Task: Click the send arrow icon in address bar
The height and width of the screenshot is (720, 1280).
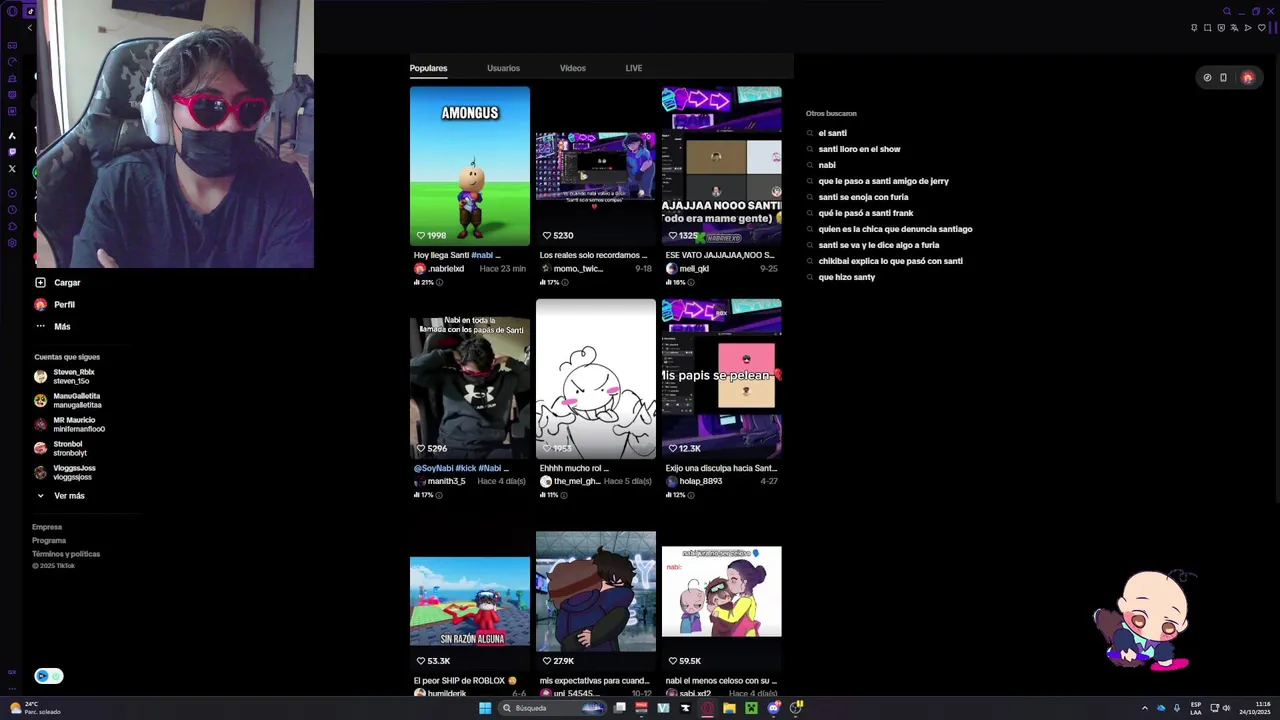Action: pos(1248,28)
